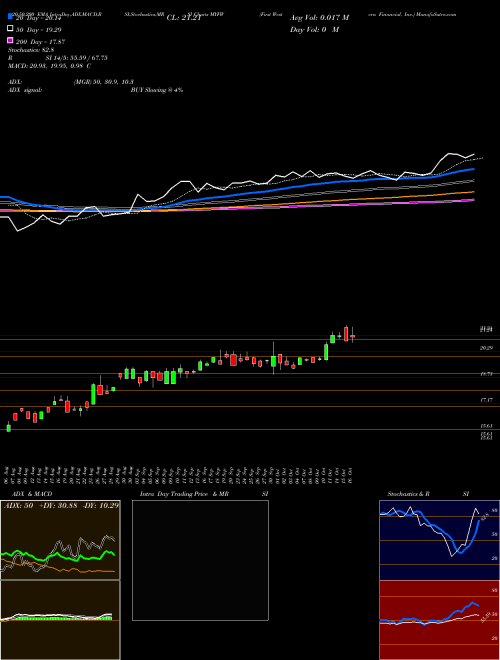Click the 'Stochastics & R' panel heading
The height and width of the screenshot is (660, 500).
click(409, 494)
